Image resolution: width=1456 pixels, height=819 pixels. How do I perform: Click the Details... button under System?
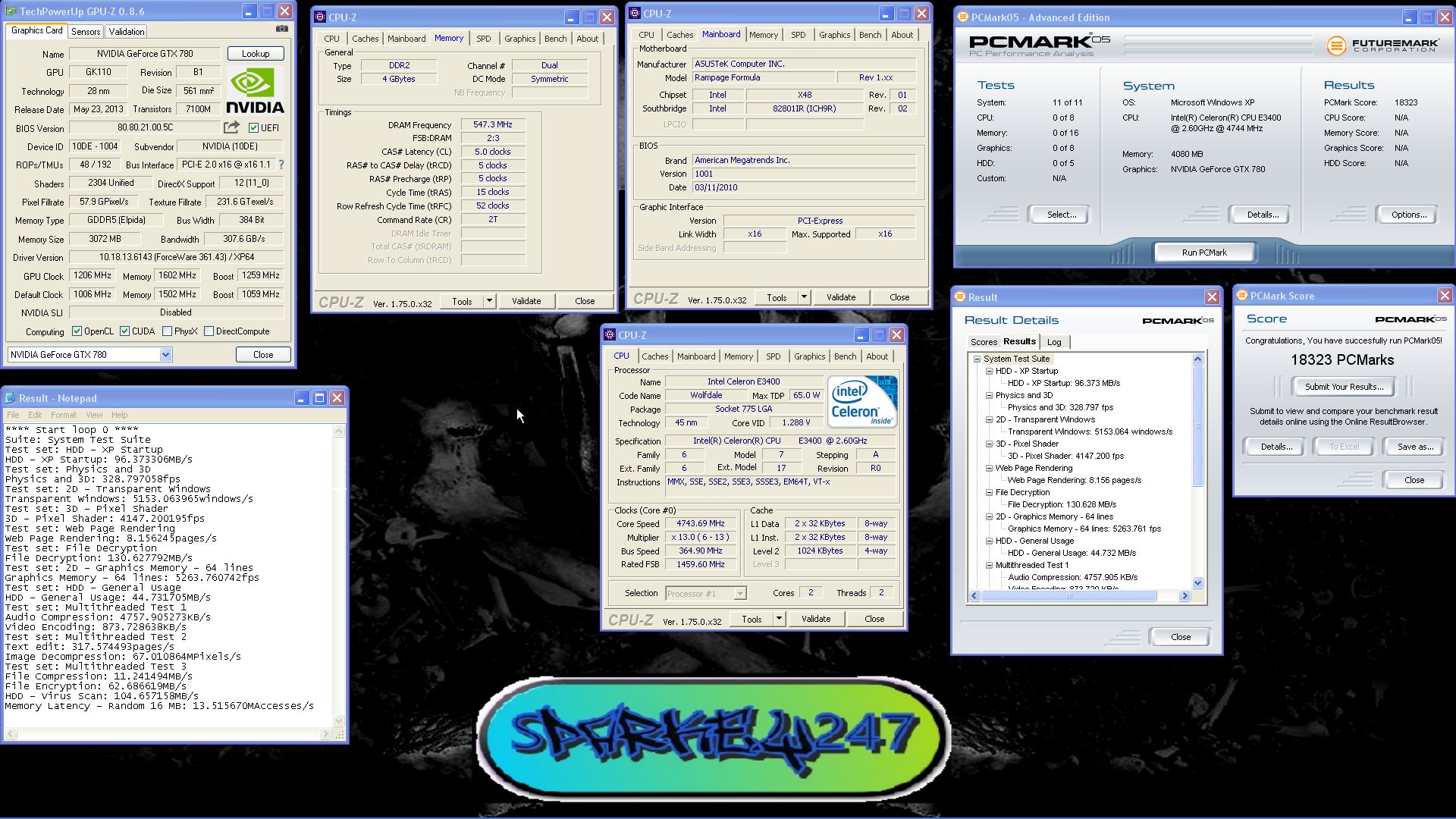tap(1263, 215)
